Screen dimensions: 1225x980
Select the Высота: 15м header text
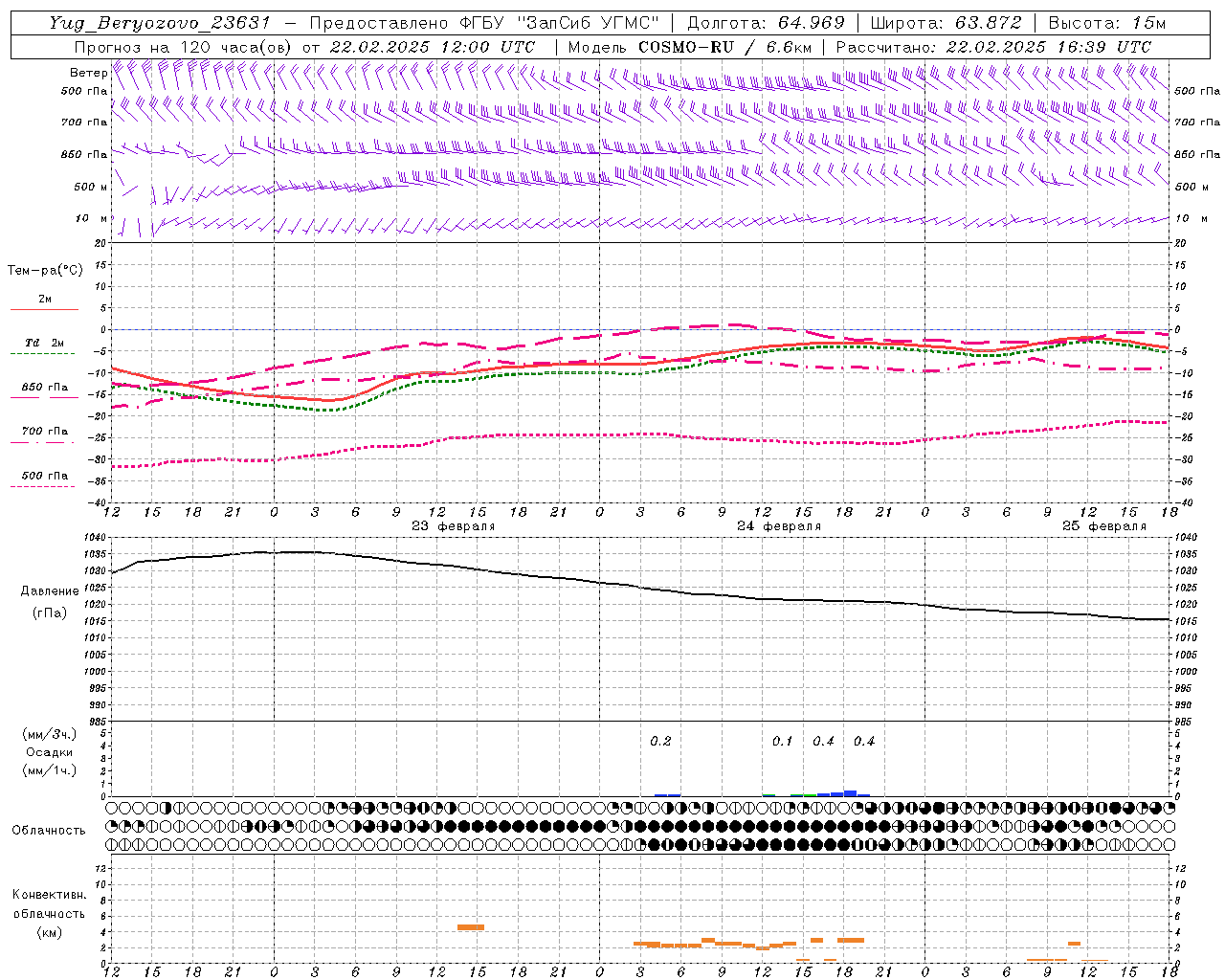pyautogui.click(x=1107, y=23)
